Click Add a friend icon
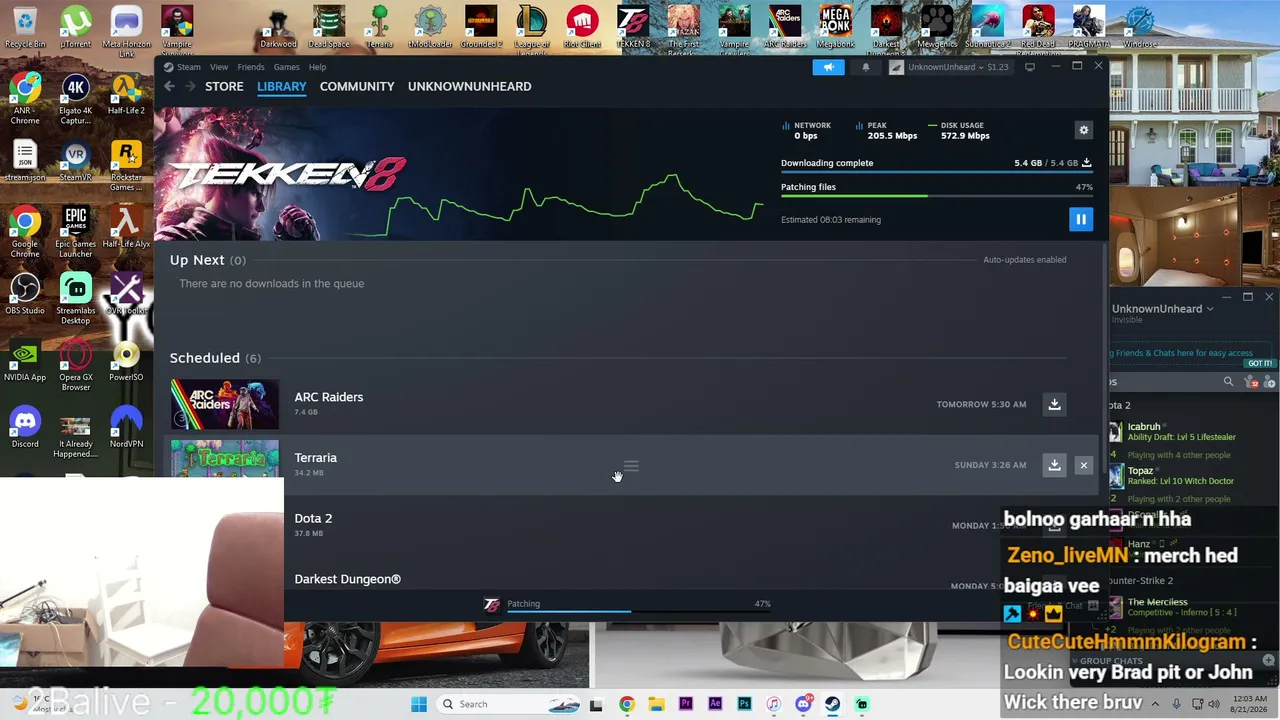 click(1271, 381)
